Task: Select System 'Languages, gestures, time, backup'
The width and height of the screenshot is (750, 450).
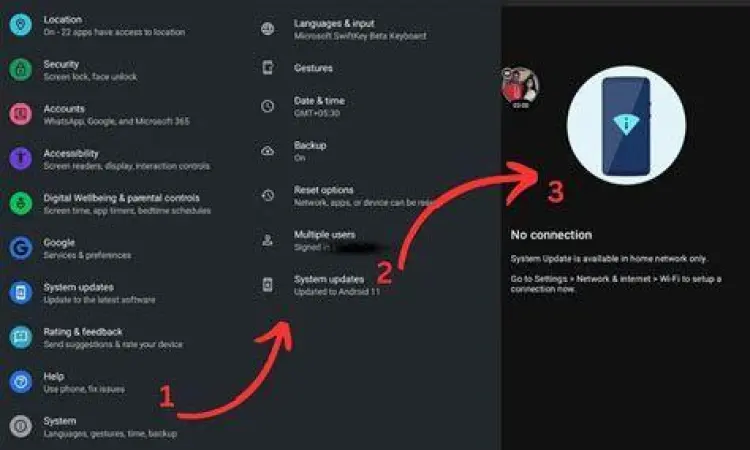Action: [110, 427]
